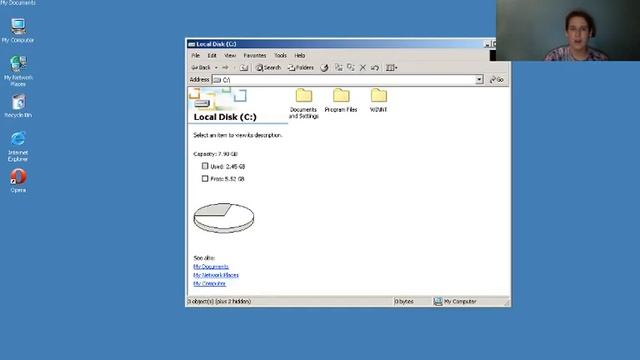Click the '3 object(s)' status bar text
The image size is (640, 360).
pyautogui.click(x=219, y=301)
